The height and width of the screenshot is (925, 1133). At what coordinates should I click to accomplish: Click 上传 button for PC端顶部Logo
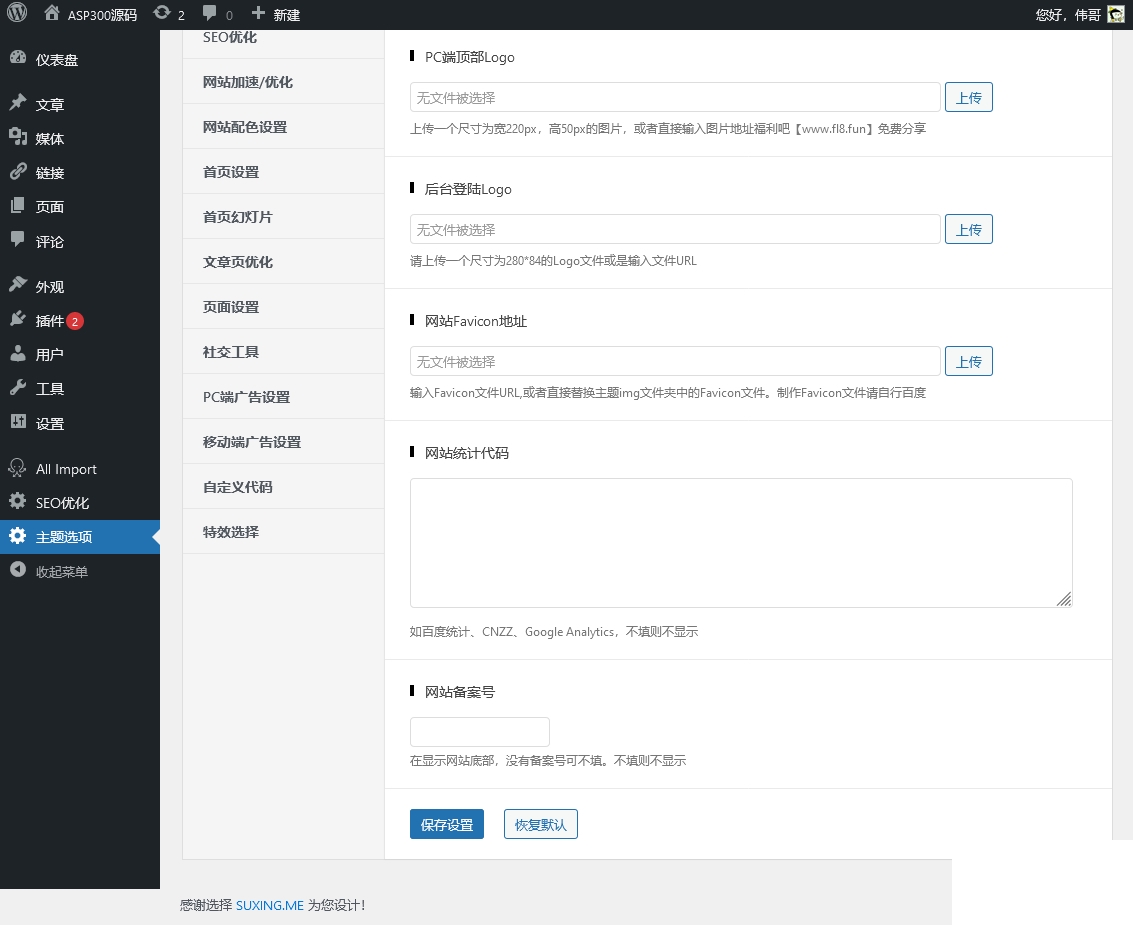(x=968, y=98)
